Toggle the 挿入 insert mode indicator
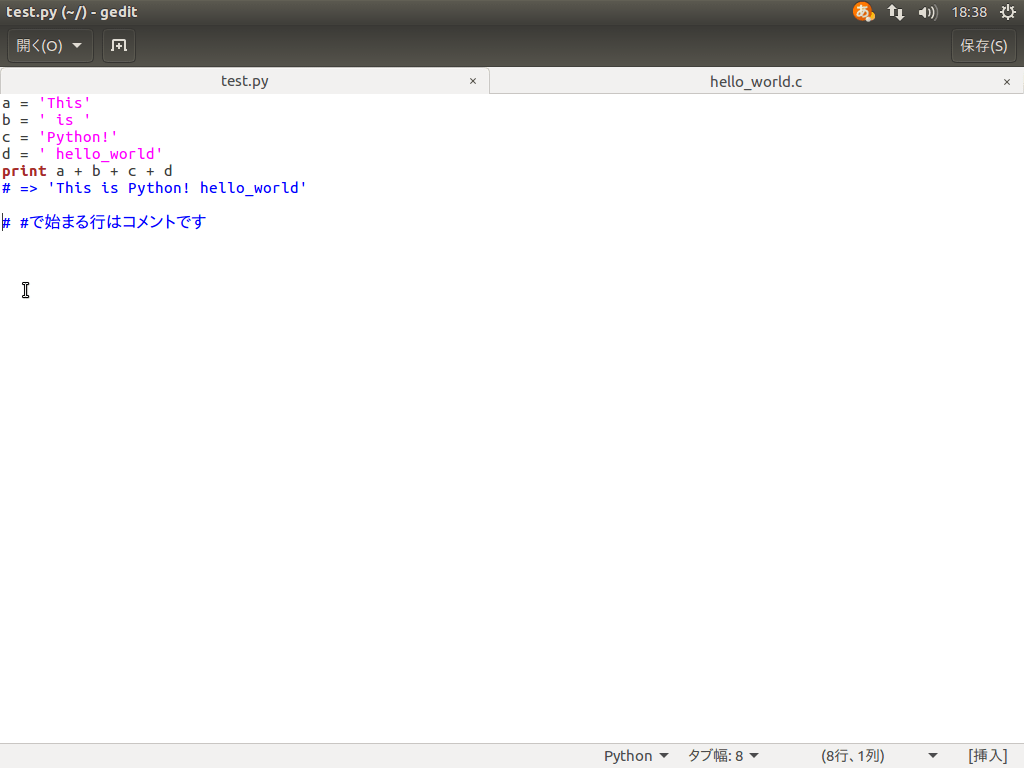Viewport: 1024px width, 768px height. tap(986, 755)
